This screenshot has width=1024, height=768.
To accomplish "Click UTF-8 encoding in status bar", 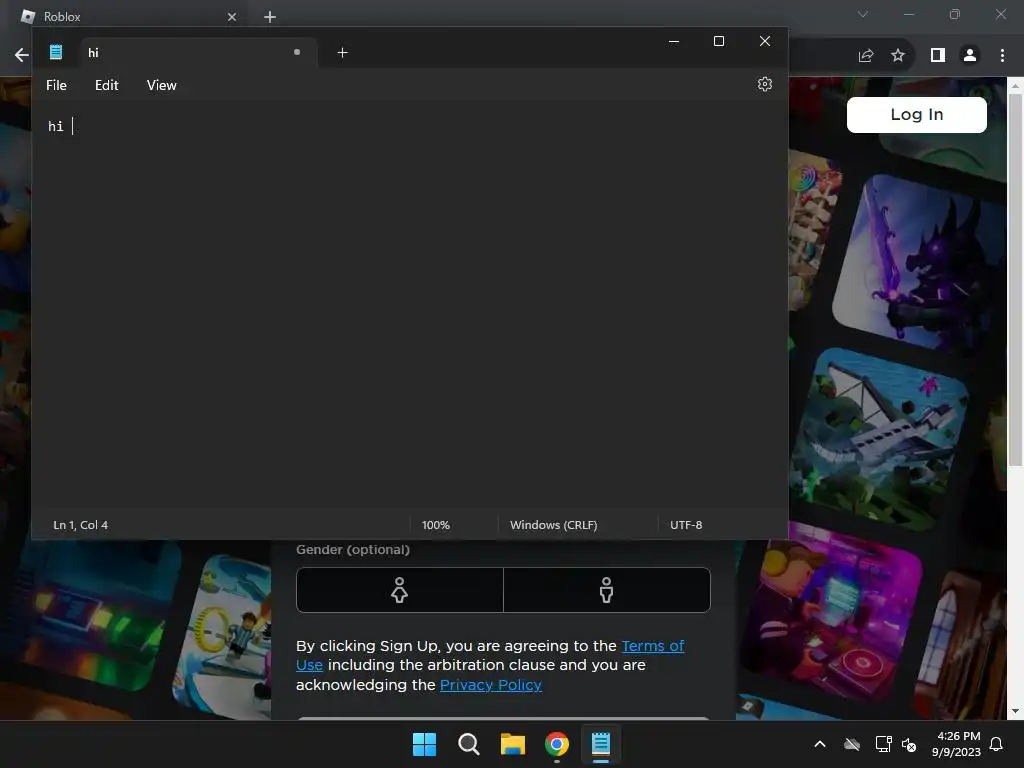I will (x=686, y=525).
